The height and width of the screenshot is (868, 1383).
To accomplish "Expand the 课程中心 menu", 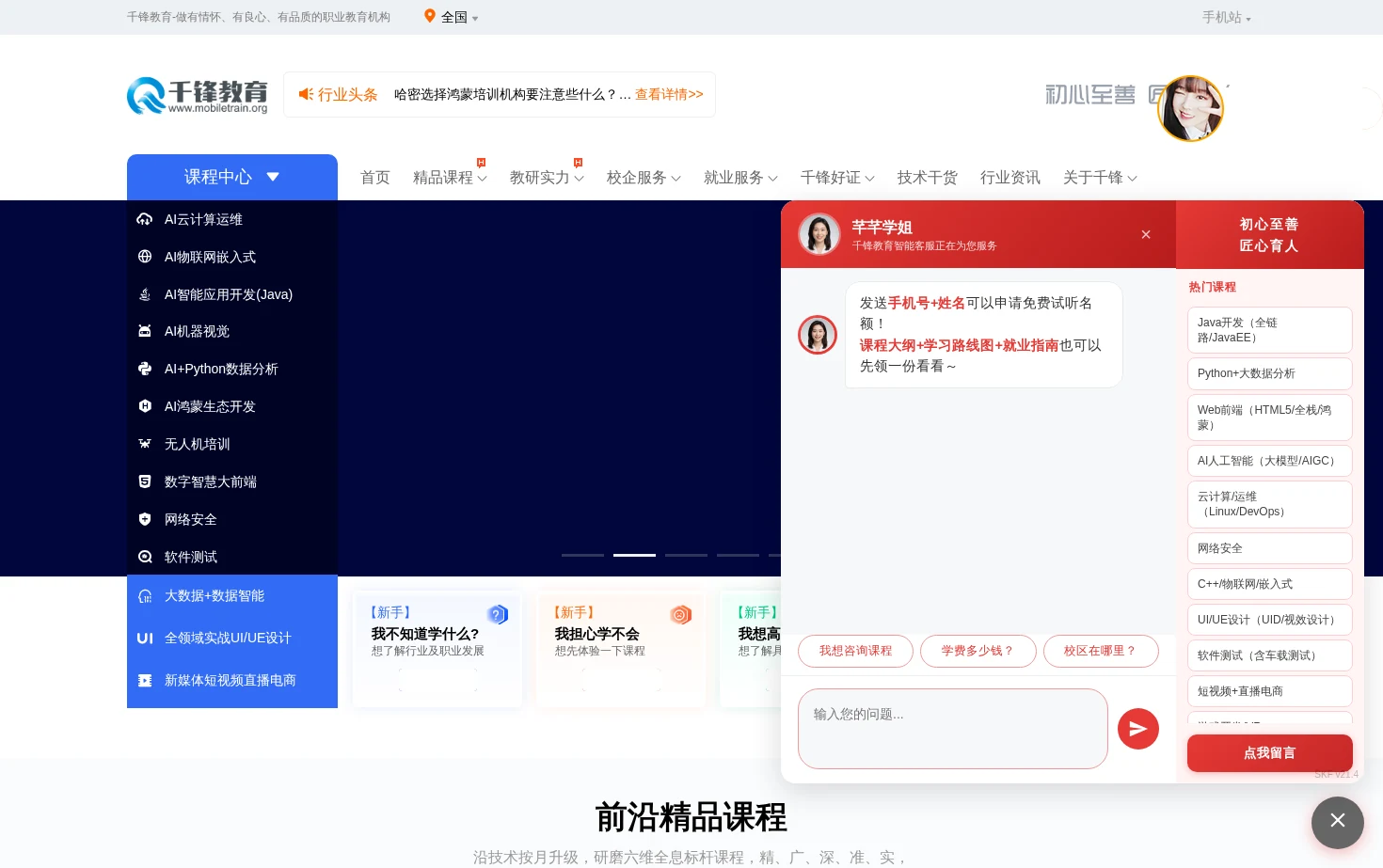I will (232, 177).
